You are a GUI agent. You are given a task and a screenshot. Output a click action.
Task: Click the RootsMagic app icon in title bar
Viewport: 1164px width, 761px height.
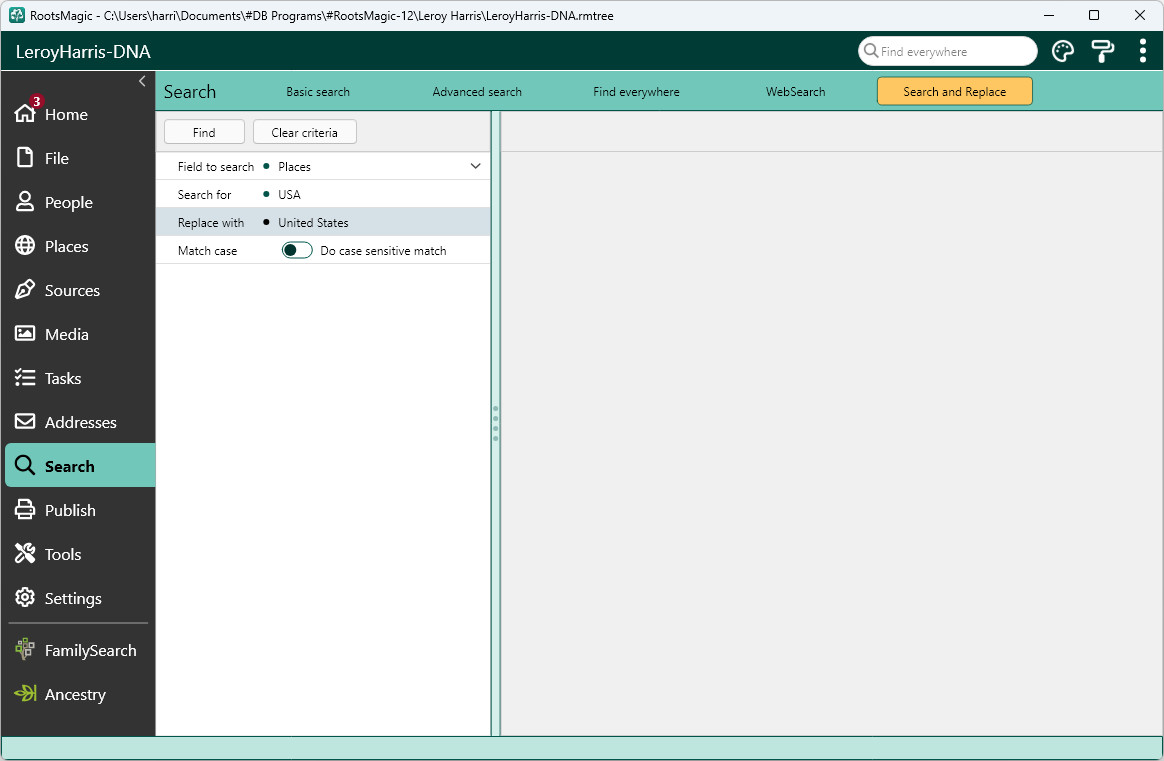tap(16, 15)
